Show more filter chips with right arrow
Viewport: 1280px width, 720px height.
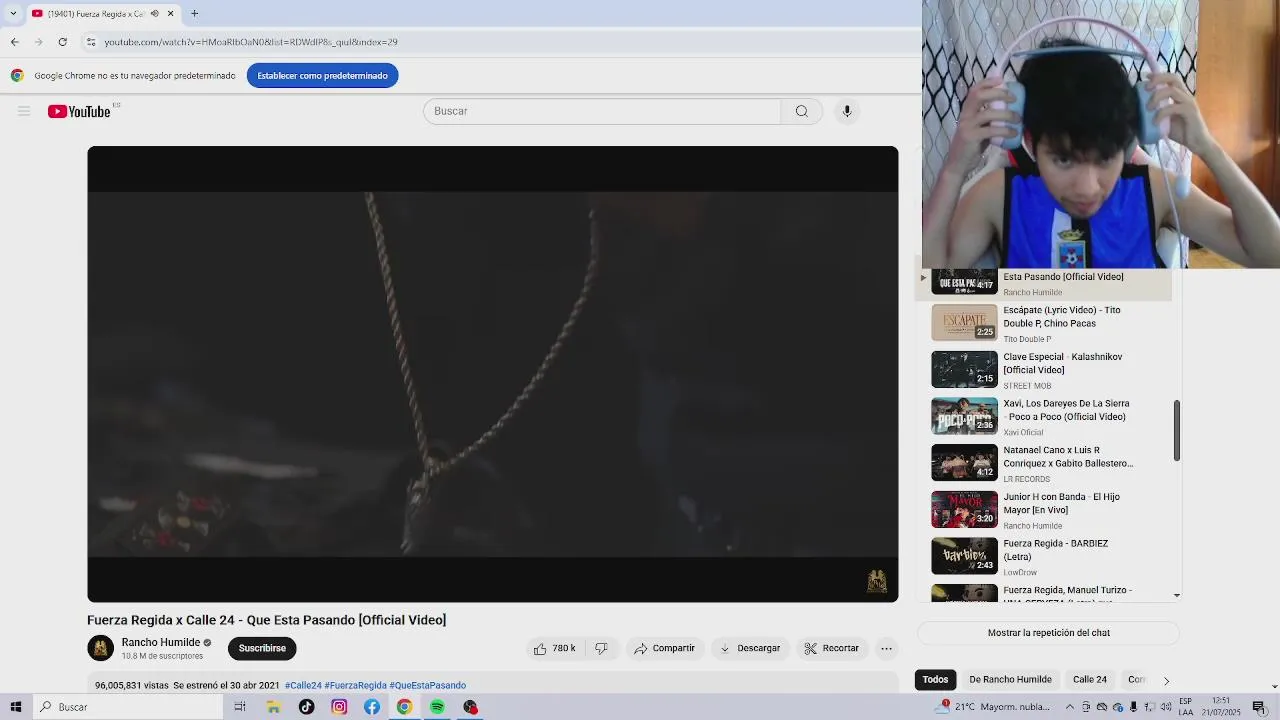(1166, 680)
